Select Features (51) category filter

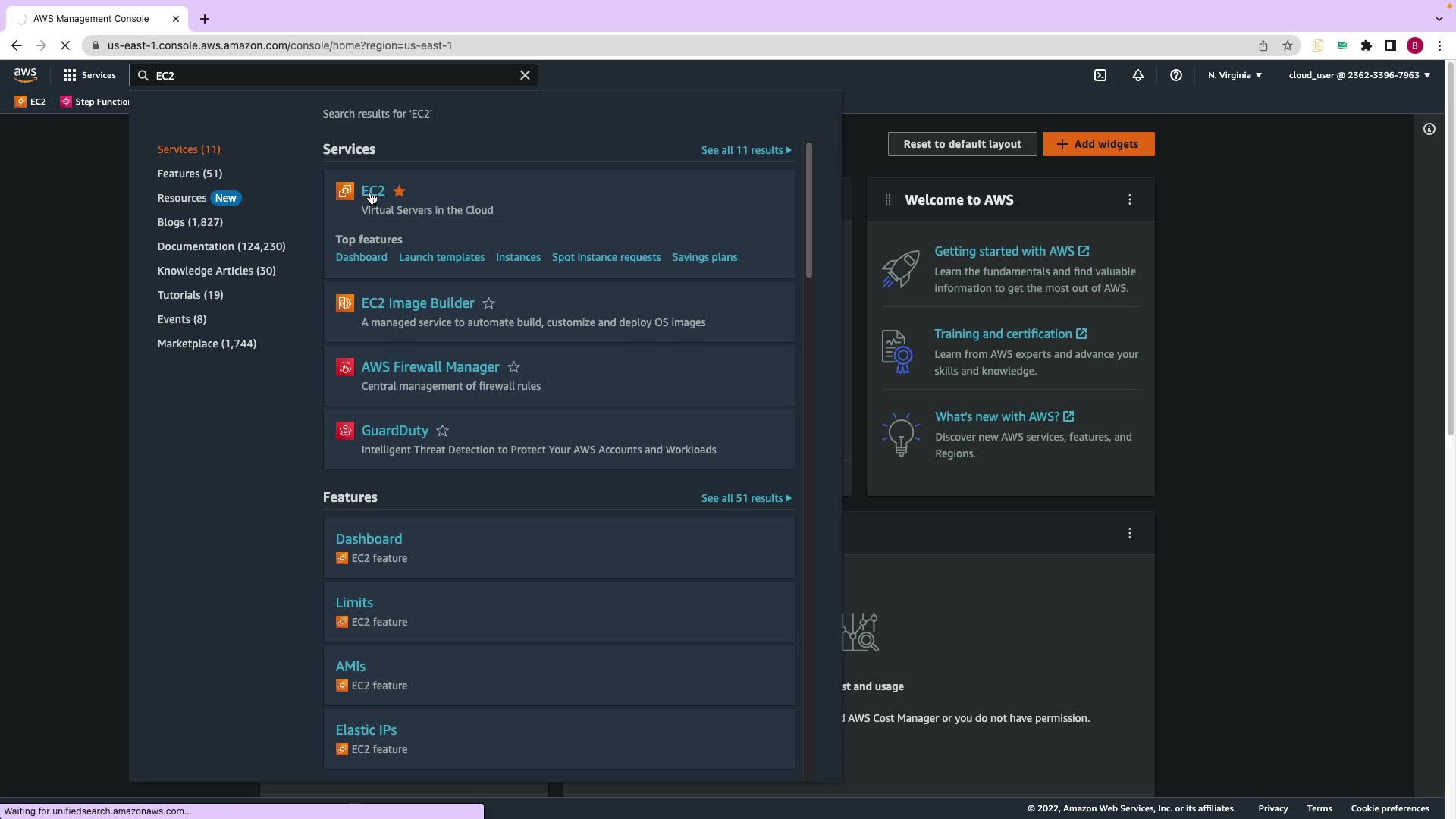190,174
